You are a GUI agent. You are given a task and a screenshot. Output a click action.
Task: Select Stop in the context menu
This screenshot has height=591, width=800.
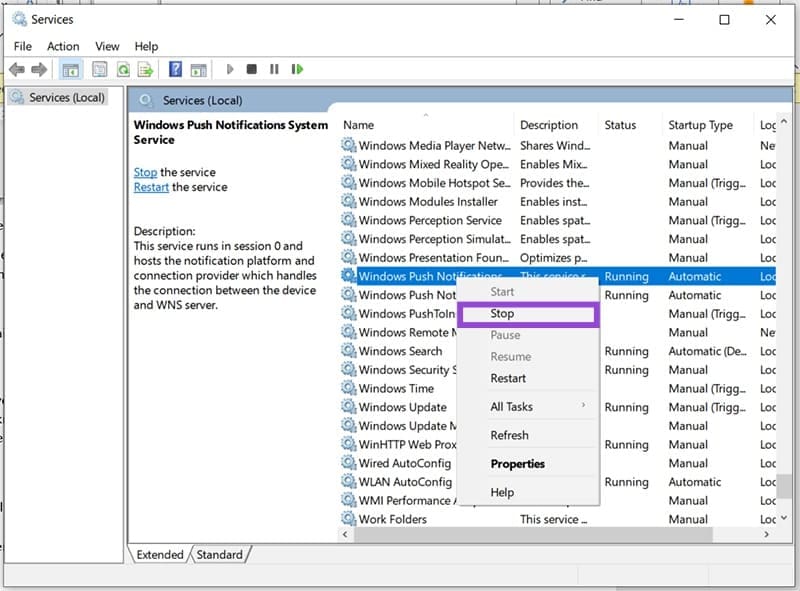pos(501,313)
